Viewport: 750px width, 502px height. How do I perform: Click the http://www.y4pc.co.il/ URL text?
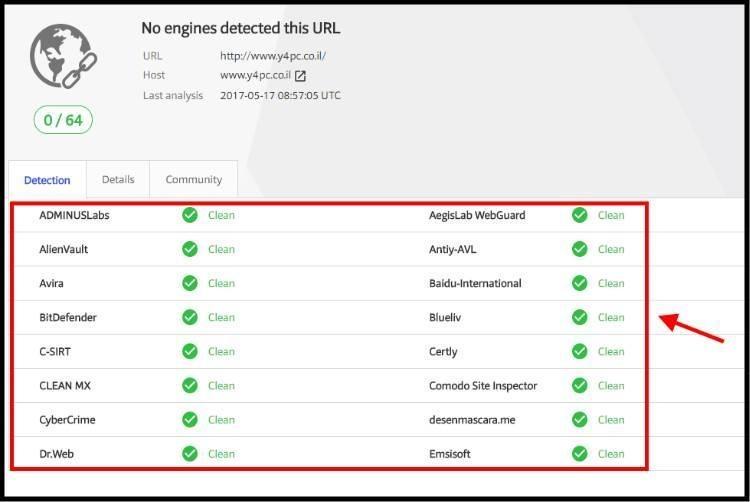click(273, 56)
